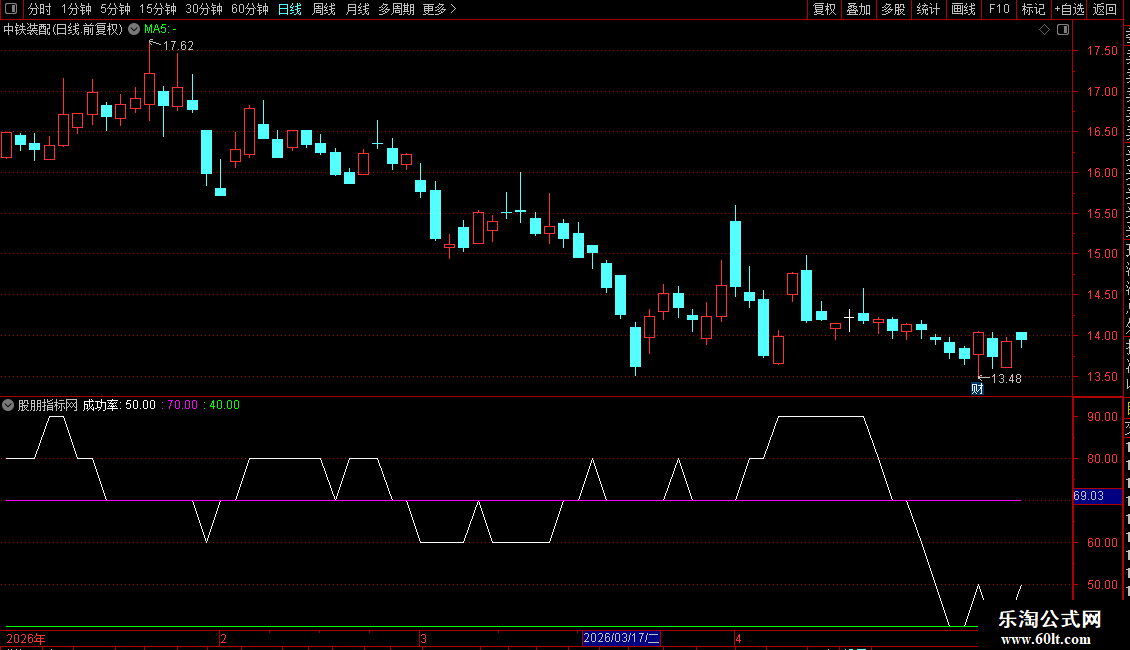Click the MA5 indicator label

point(160,30)
